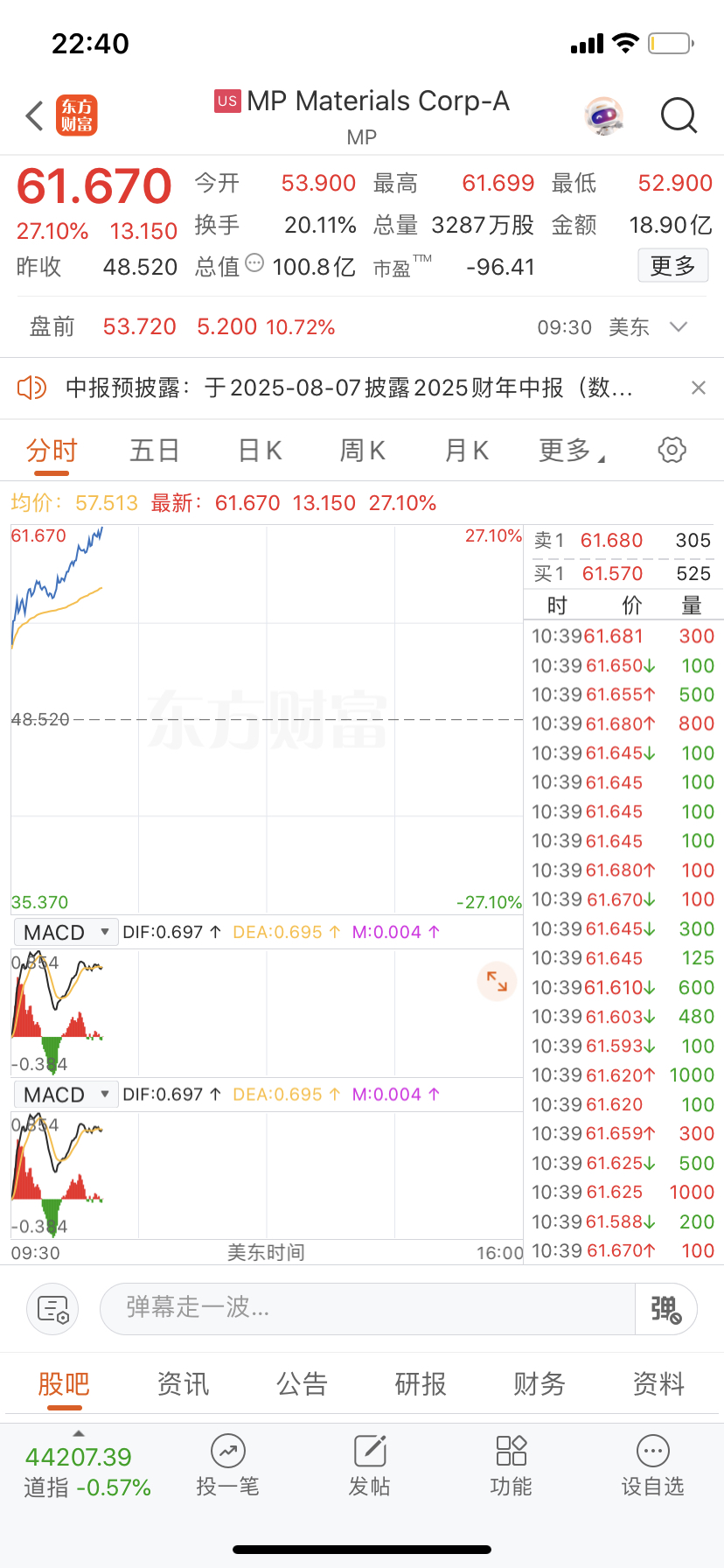Tap the red US market badge

pyautogui.click(x=227, y=101)
